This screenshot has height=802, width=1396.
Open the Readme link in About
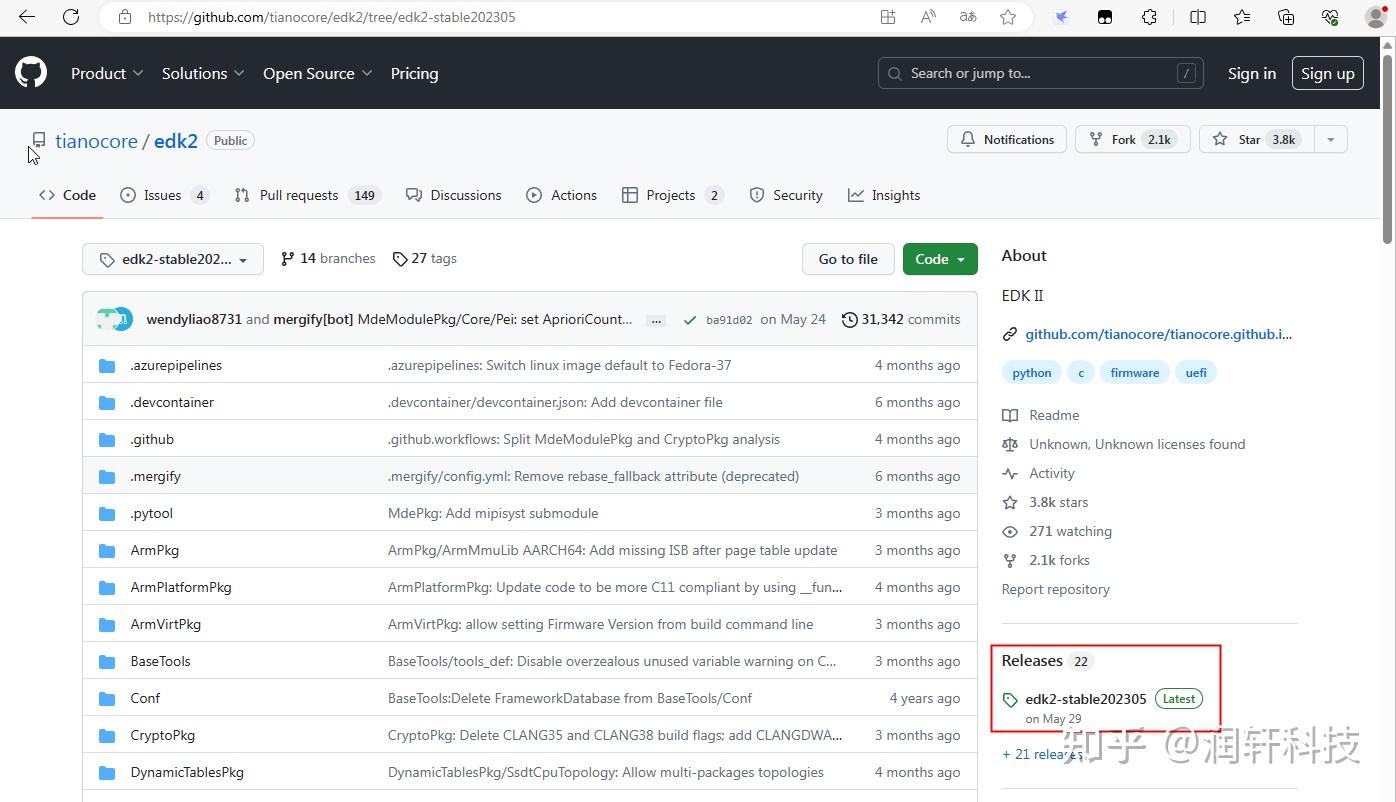point(1054,415)
